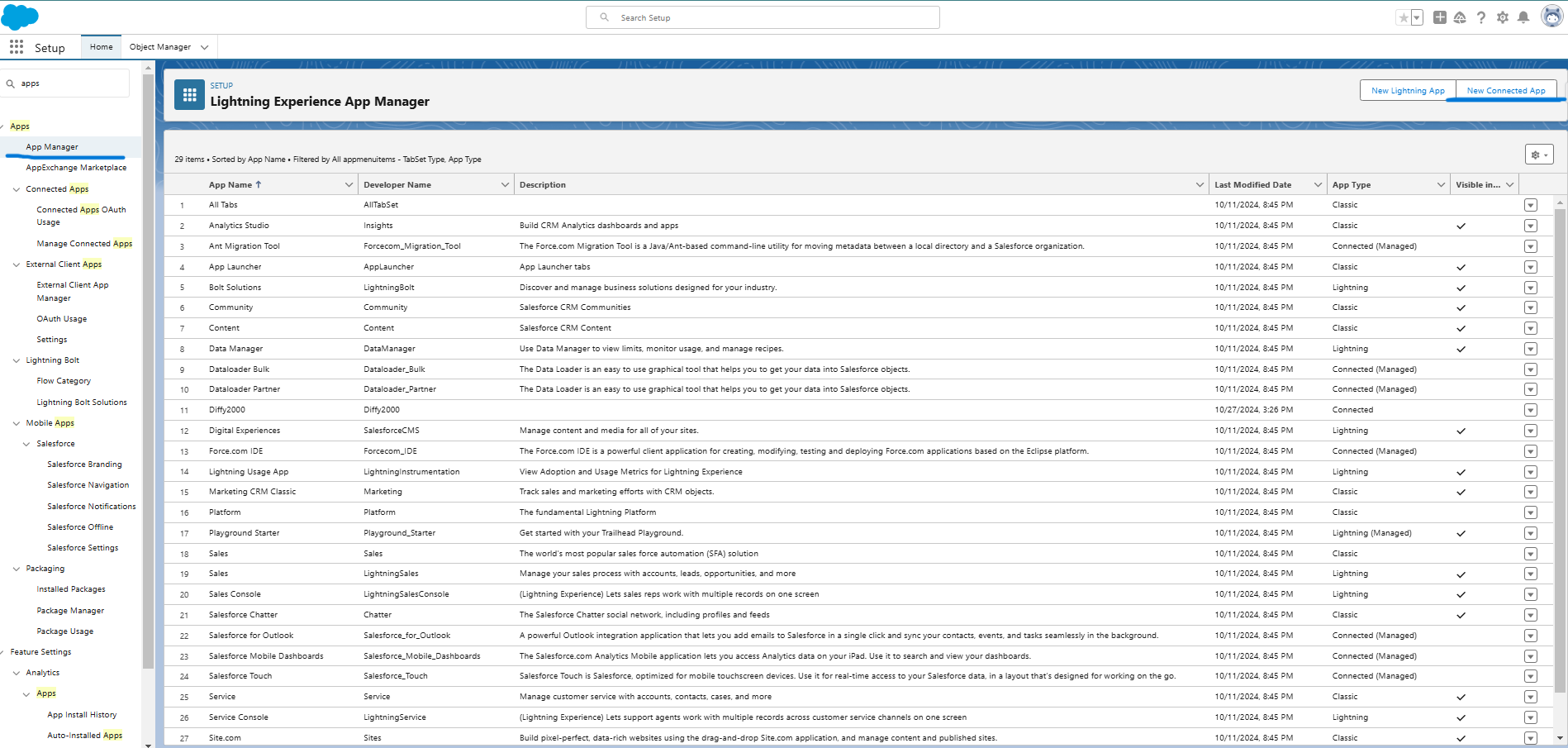Open row actions for Service Console
The height and width of the screenshot is (748, 1568).
pos(1530,717)
